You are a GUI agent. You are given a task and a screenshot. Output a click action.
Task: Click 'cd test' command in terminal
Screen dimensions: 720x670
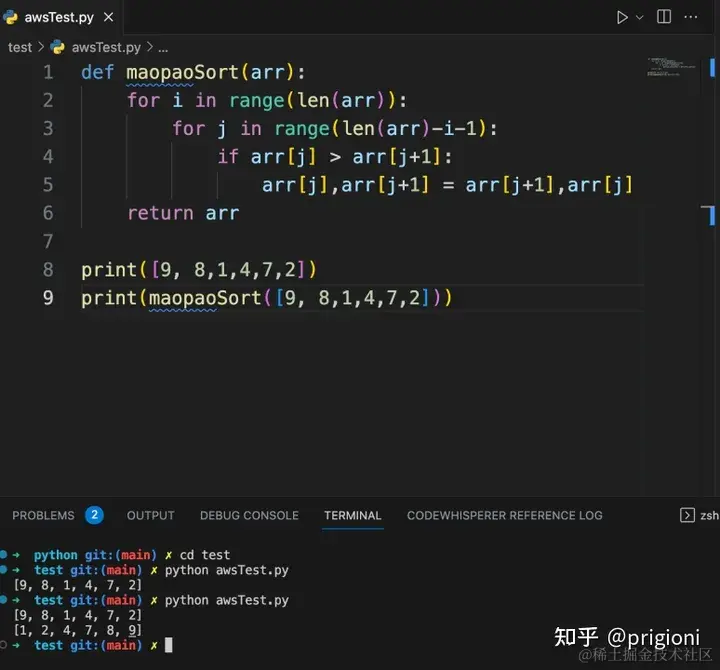click(205, 555)
